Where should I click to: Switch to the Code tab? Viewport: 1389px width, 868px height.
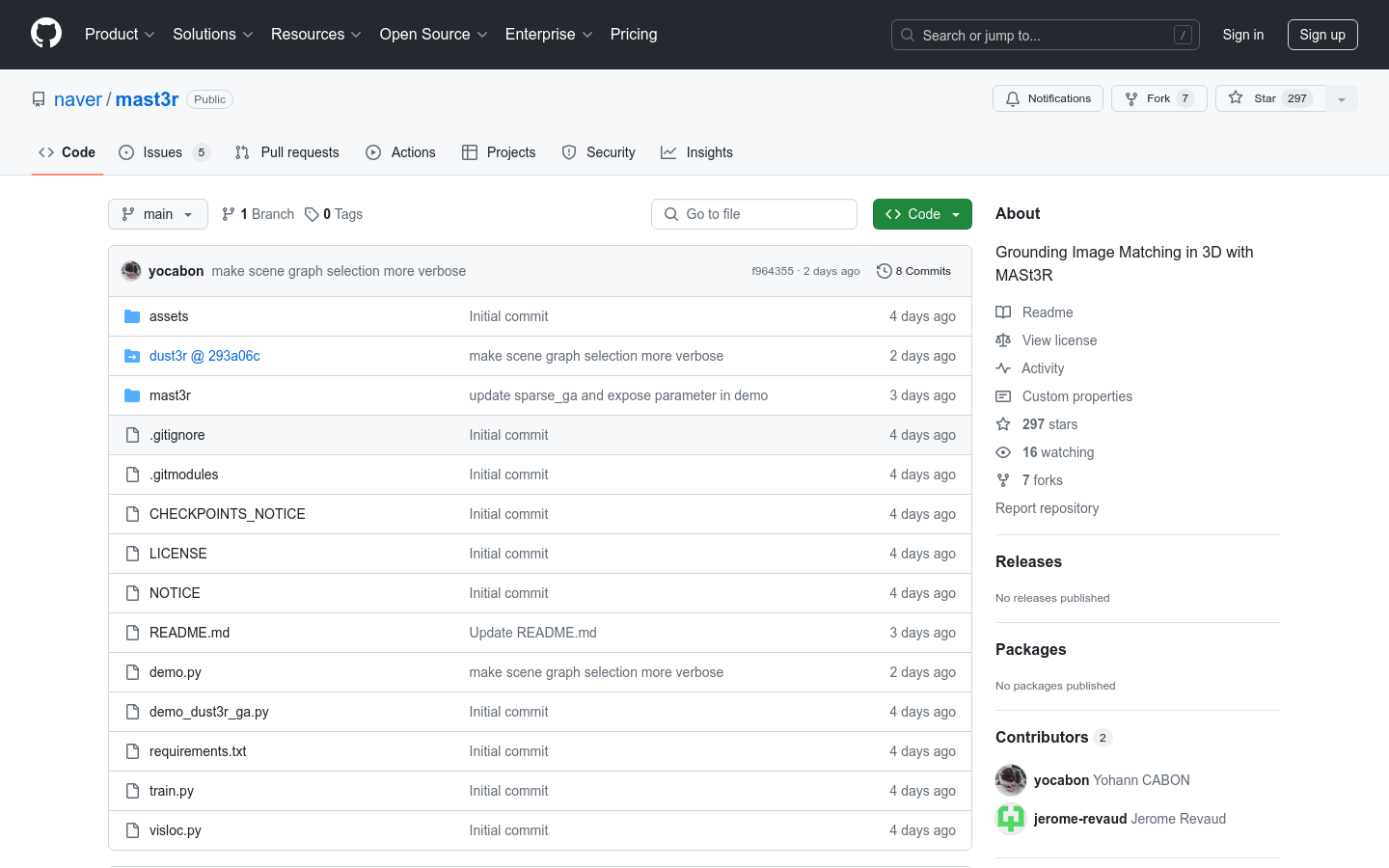(67, 152)
